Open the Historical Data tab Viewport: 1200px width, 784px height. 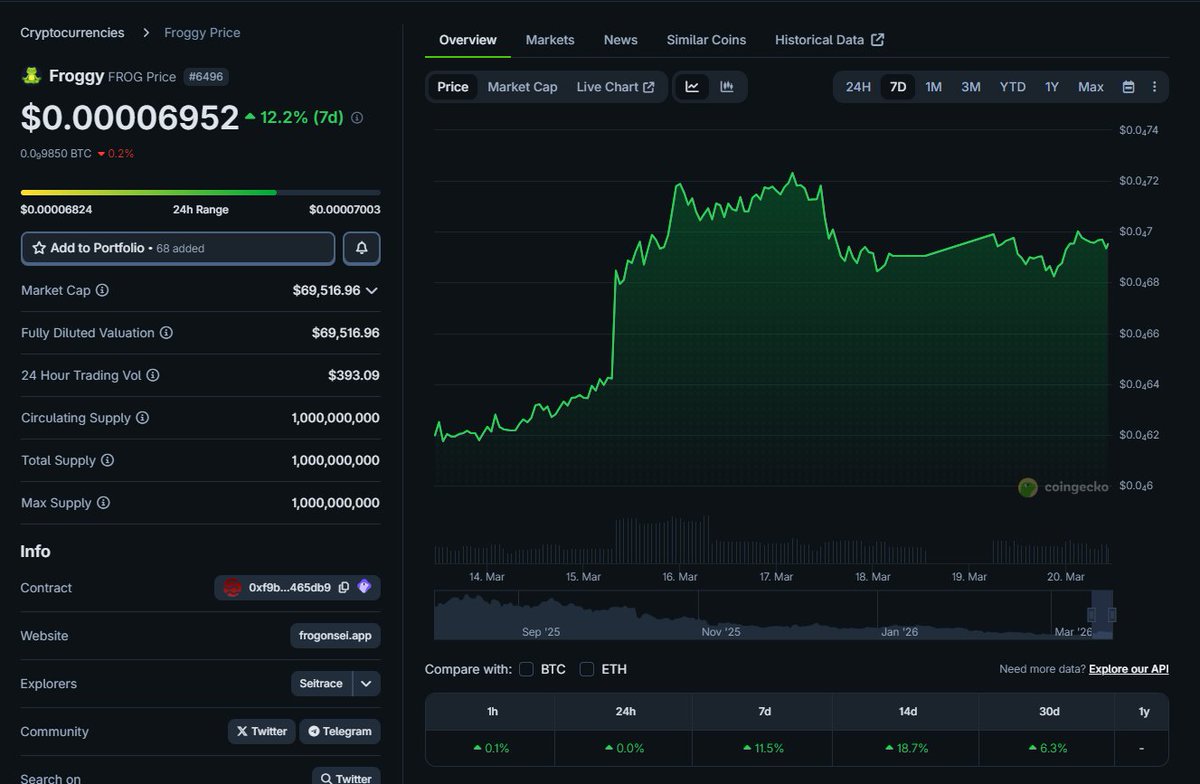pyautogui.click(x=829, y=40)
